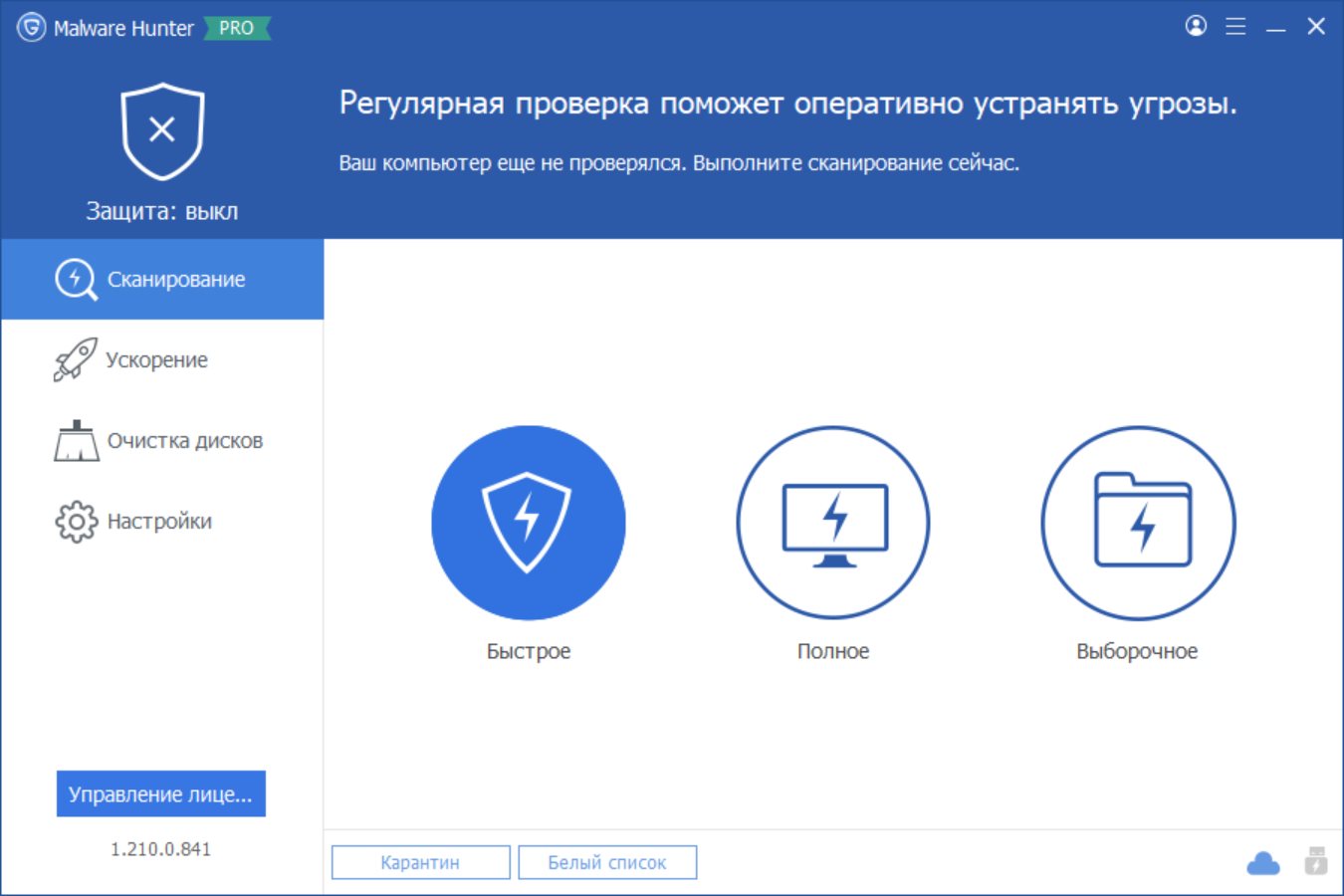This screenshot has width=1344, height=896.
Task: Open the hamburger main menu
Action: coord(1235,27)
